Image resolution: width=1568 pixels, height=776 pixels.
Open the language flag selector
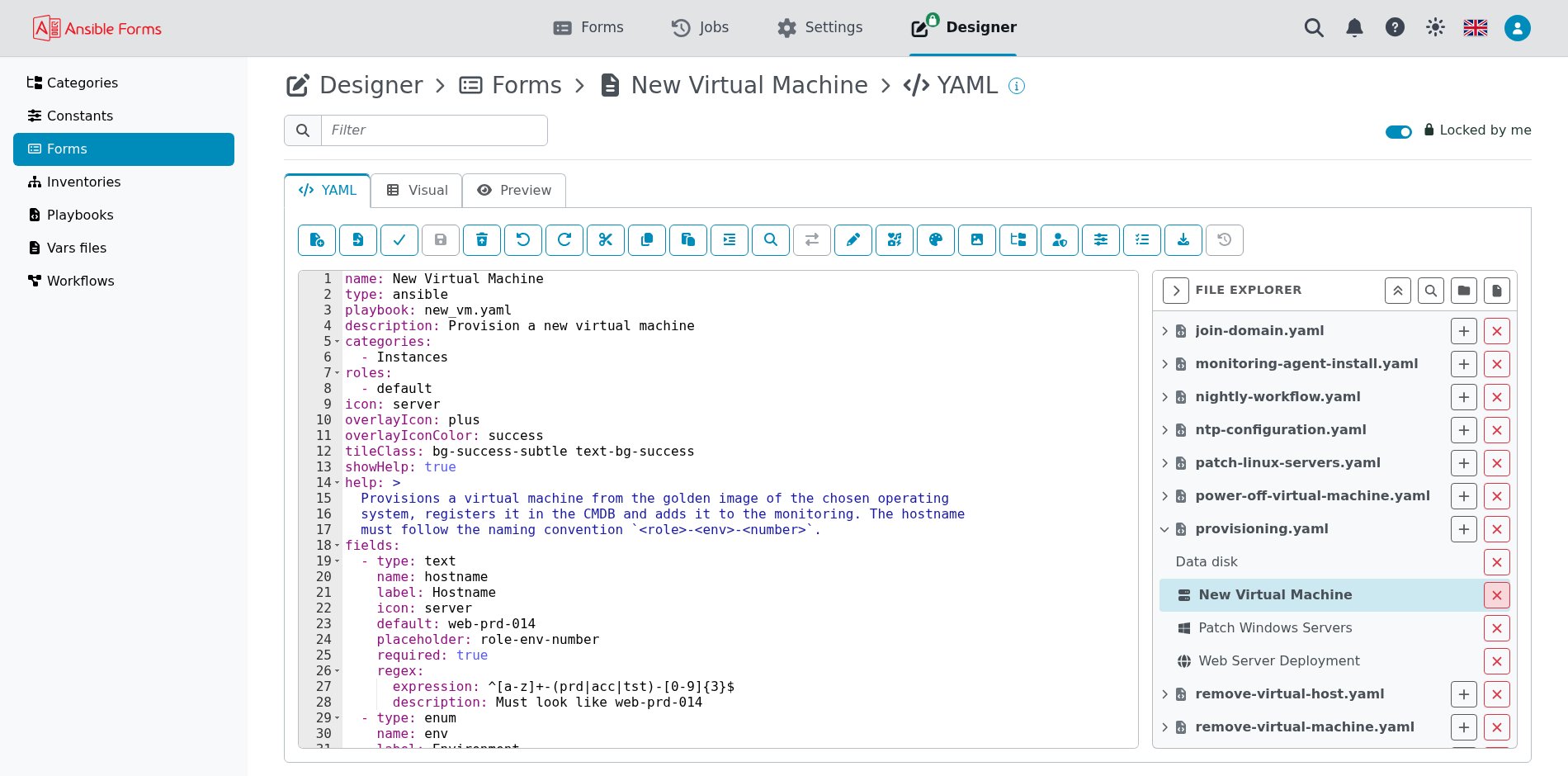[x=1476, y=28]
